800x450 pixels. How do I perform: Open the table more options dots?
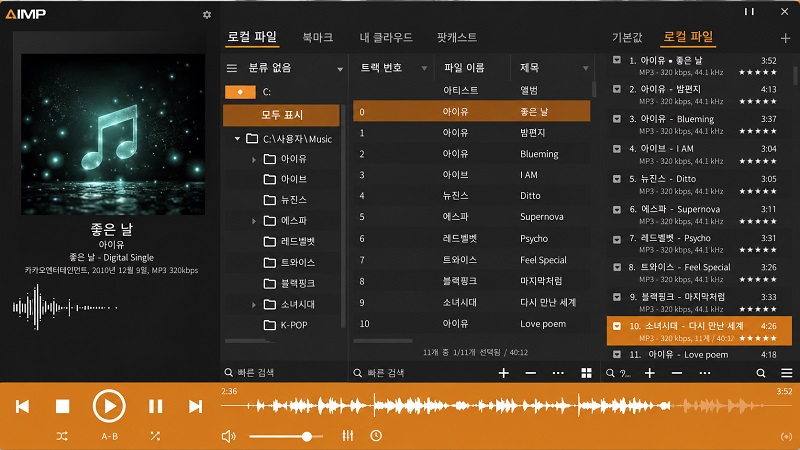[558, 373]
